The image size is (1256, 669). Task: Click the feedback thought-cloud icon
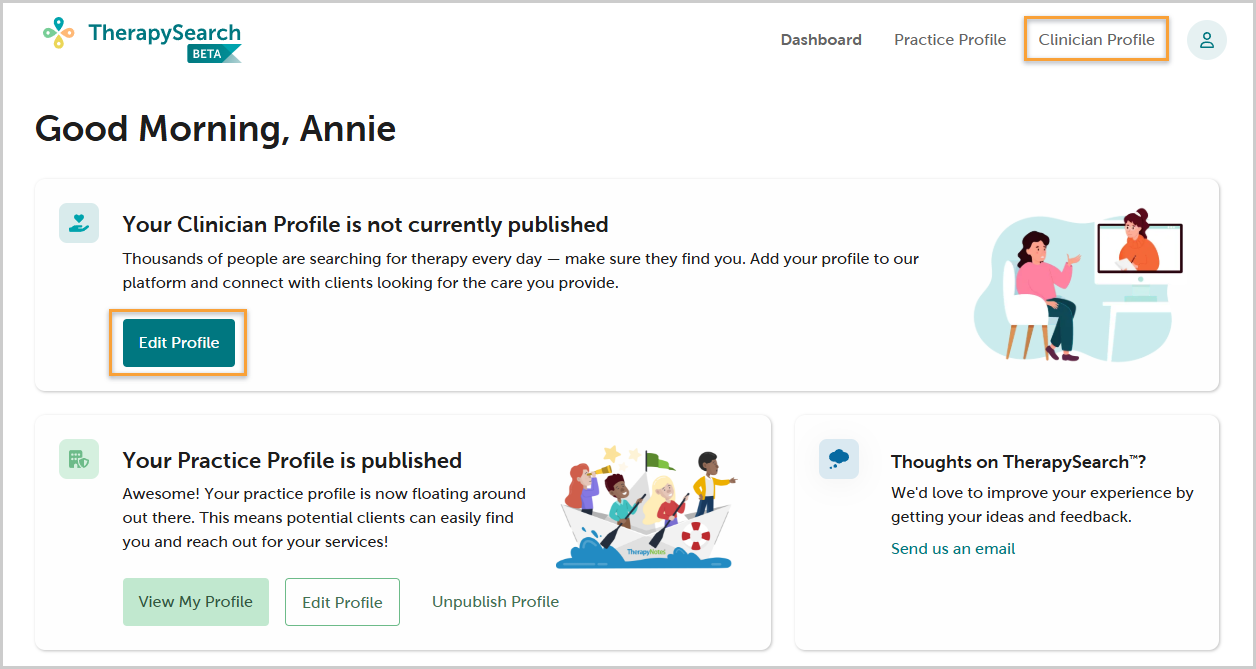coord(838,459)
